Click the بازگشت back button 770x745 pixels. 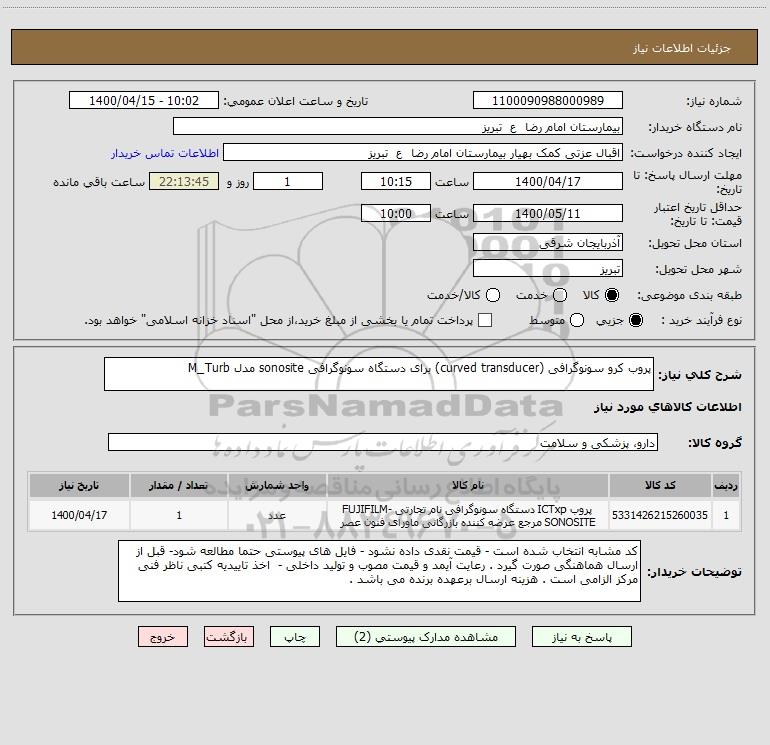pos(229,636)
